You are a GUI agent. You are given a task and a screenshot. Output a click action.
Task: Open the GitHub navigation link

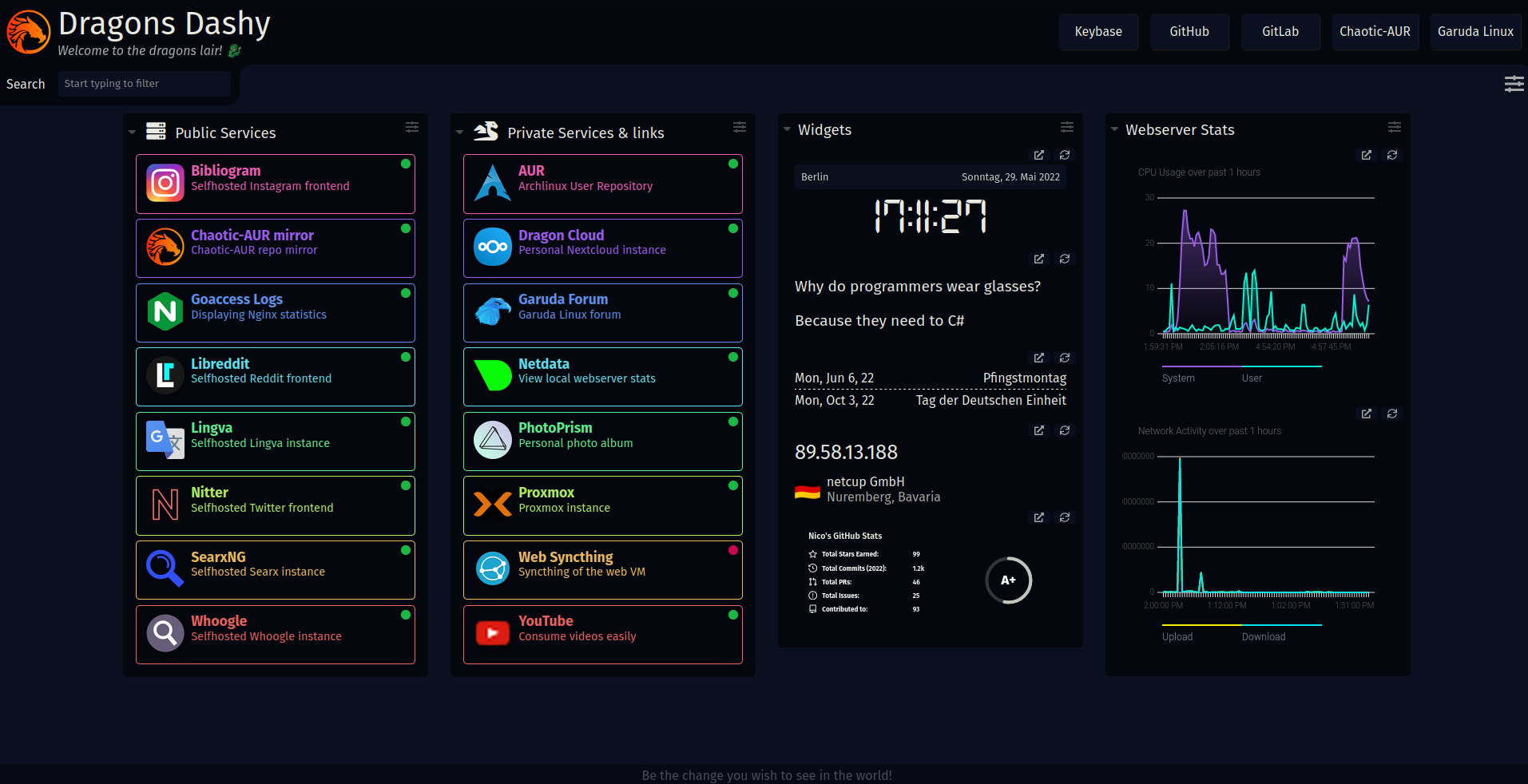[x=1189, y=32]
